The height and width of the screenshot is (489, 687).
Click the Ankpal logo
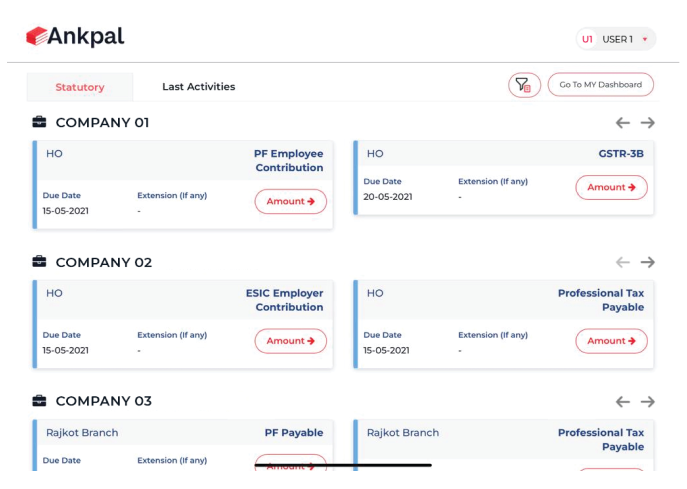75,36
